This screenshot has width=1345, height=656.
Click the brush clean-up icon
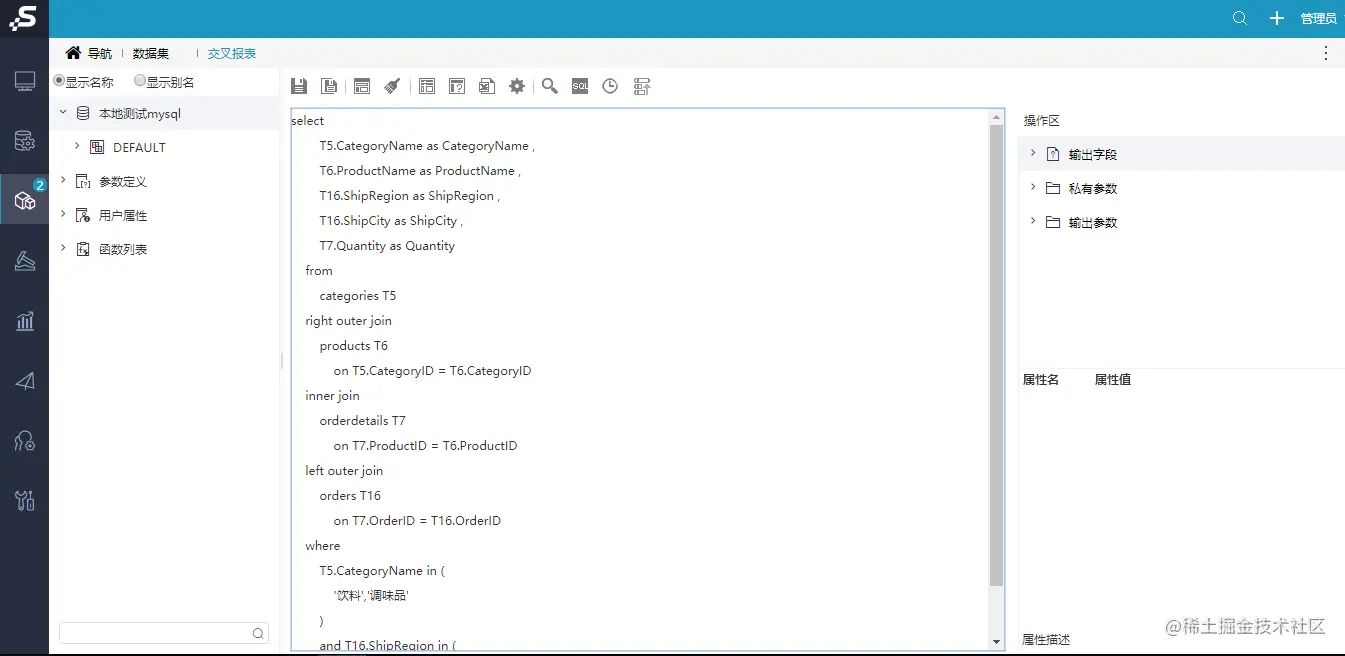392,86
